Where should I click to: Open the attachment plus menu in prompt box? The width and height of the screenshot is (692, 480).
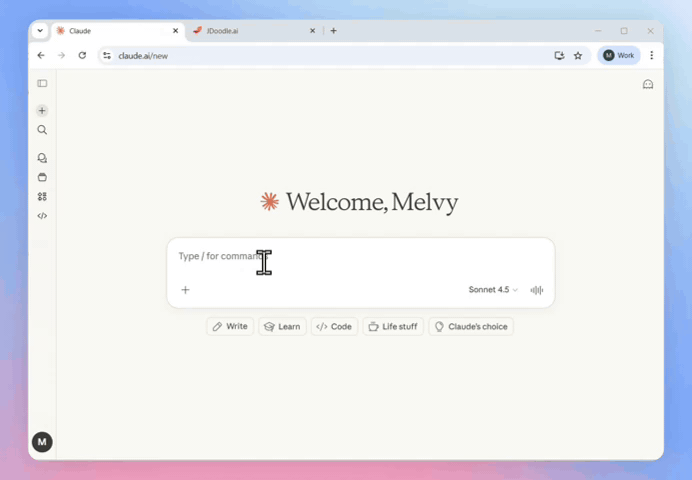[185, 290]
